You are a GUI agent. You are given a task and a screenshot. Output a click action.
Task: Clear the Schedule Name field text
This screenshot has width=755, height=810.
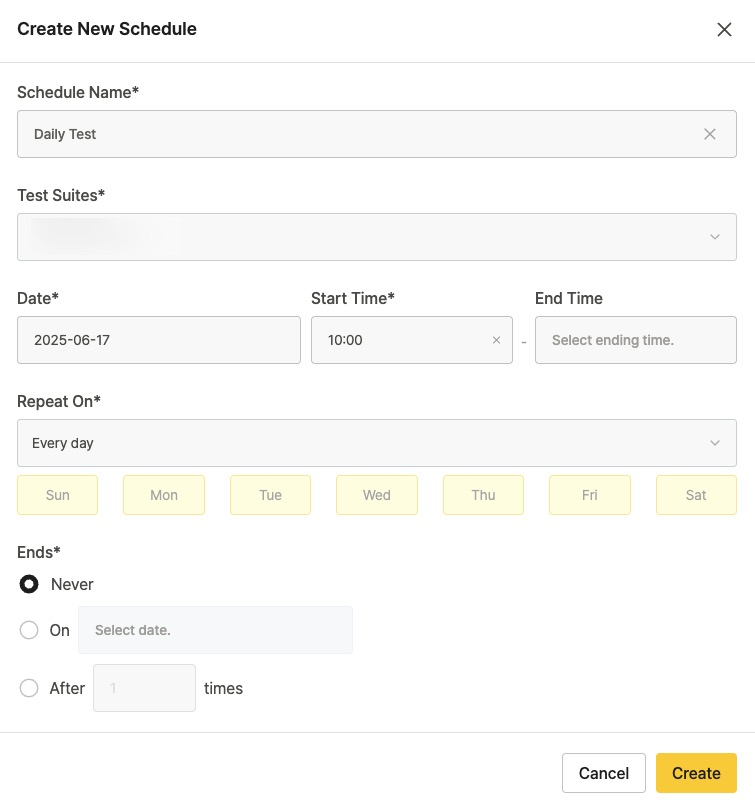click(x=710, y=134)
